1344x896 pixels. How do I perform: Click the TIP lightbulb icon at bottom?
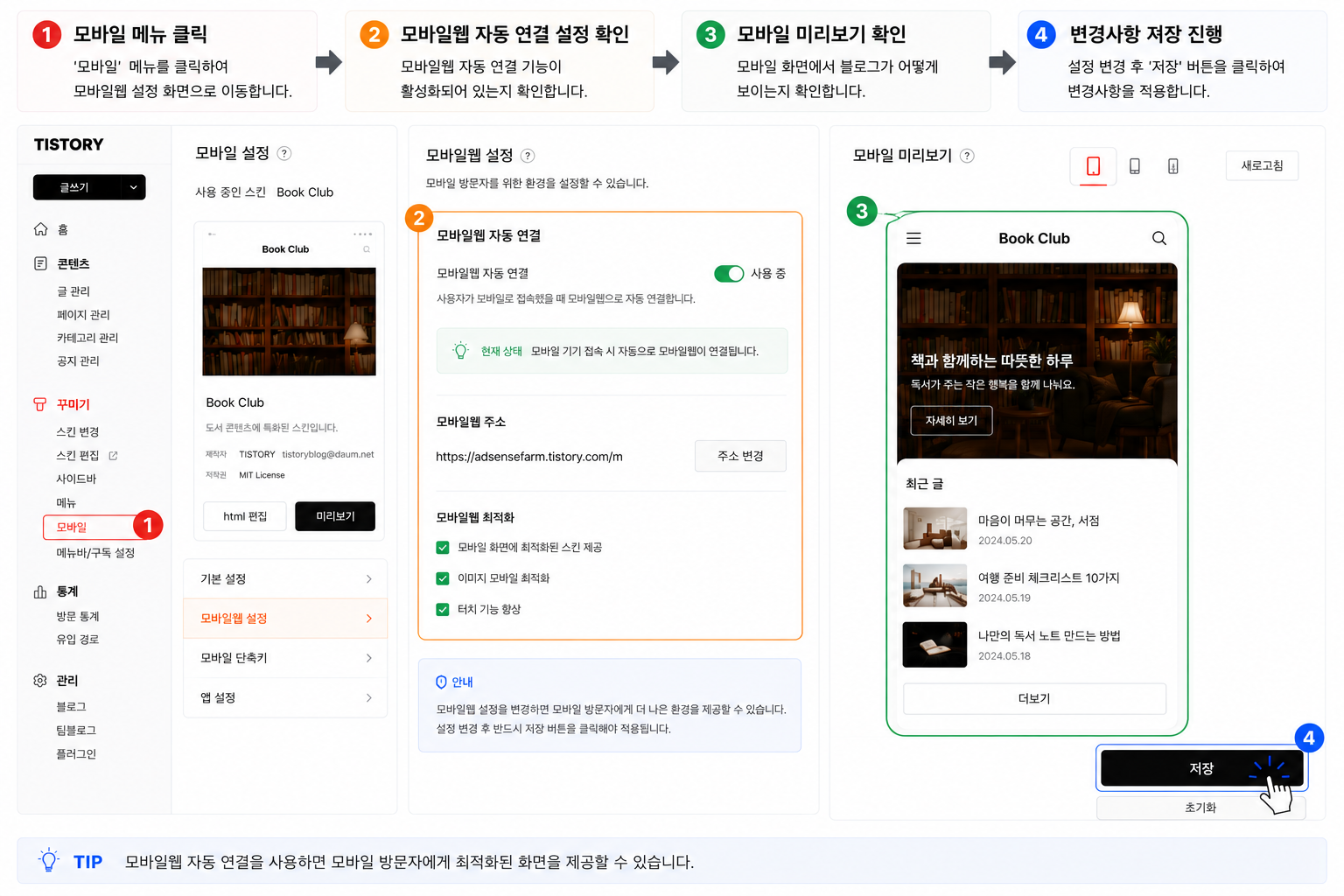(x=49, y=861)
